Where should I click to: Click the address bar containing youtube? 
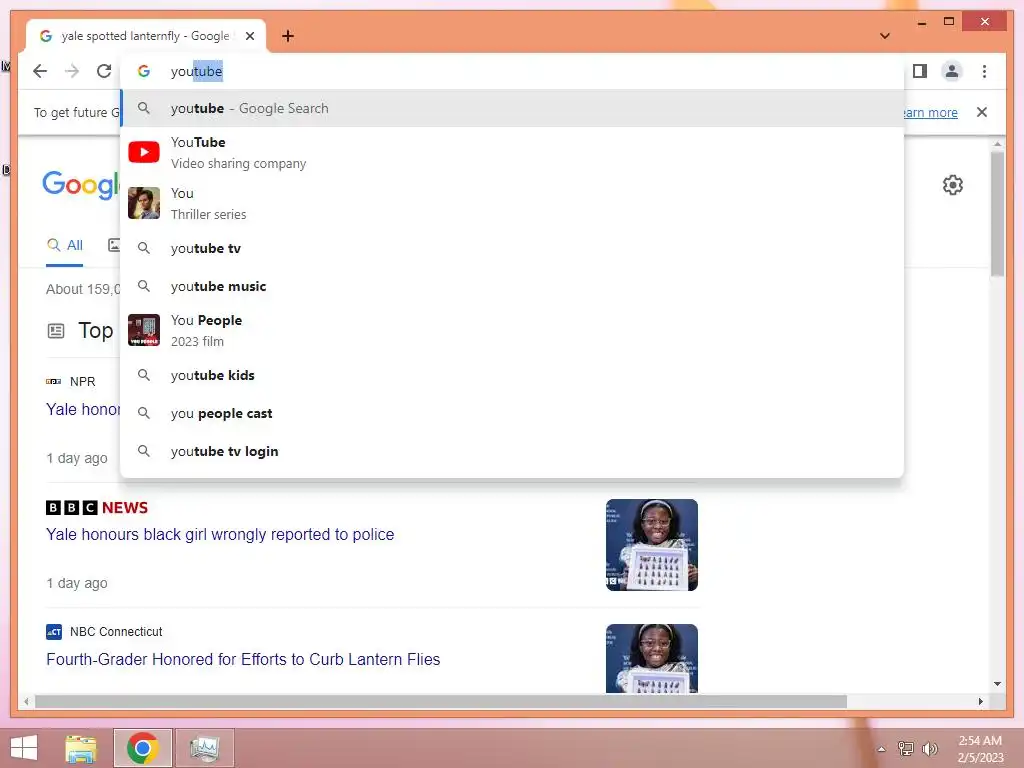pyautogui.click(x=513, y=71)
